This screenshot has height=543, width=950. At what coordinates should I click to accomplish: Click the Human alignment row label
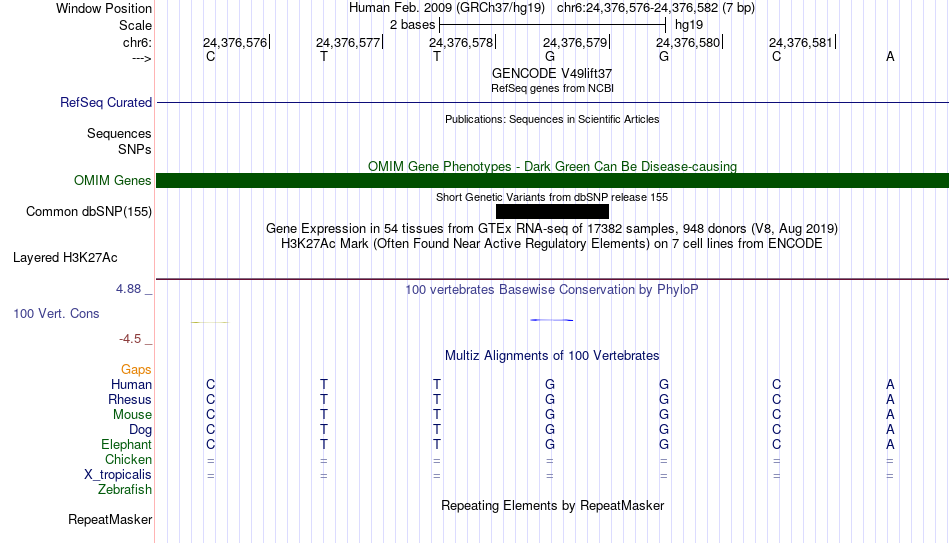coord(131,384)
